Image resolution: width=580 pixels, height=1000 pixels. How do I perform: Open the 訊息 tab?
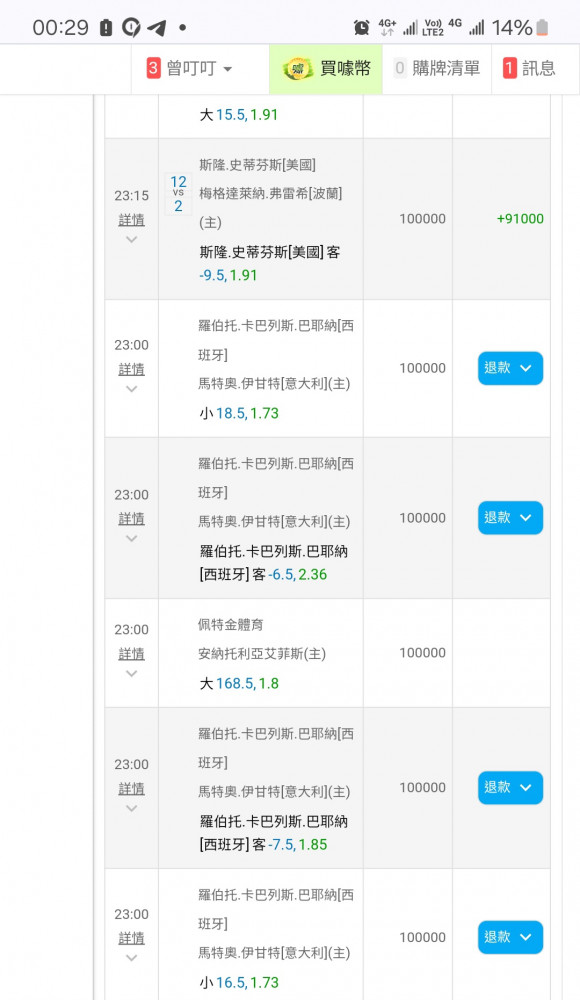[x=529, y=69]
